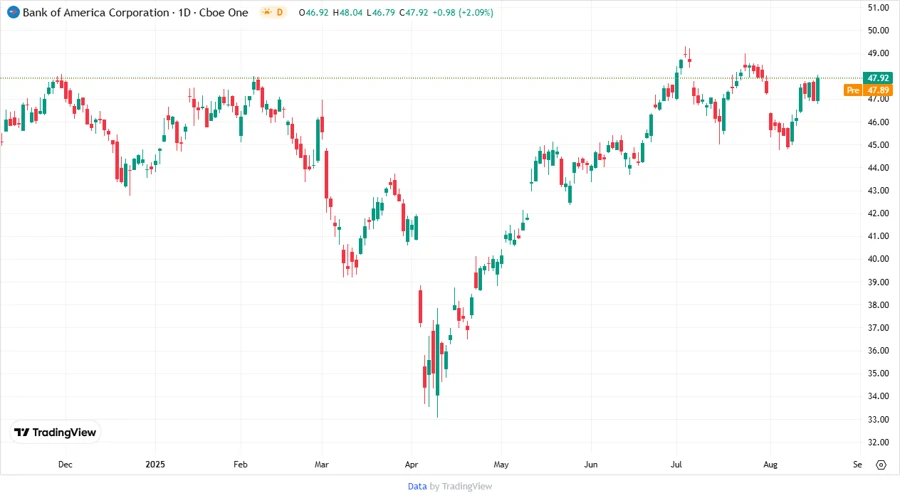Click the Bank of America logo icon
Image resolution: width=900 pixels, height=498 pixels.
point(13,12)
